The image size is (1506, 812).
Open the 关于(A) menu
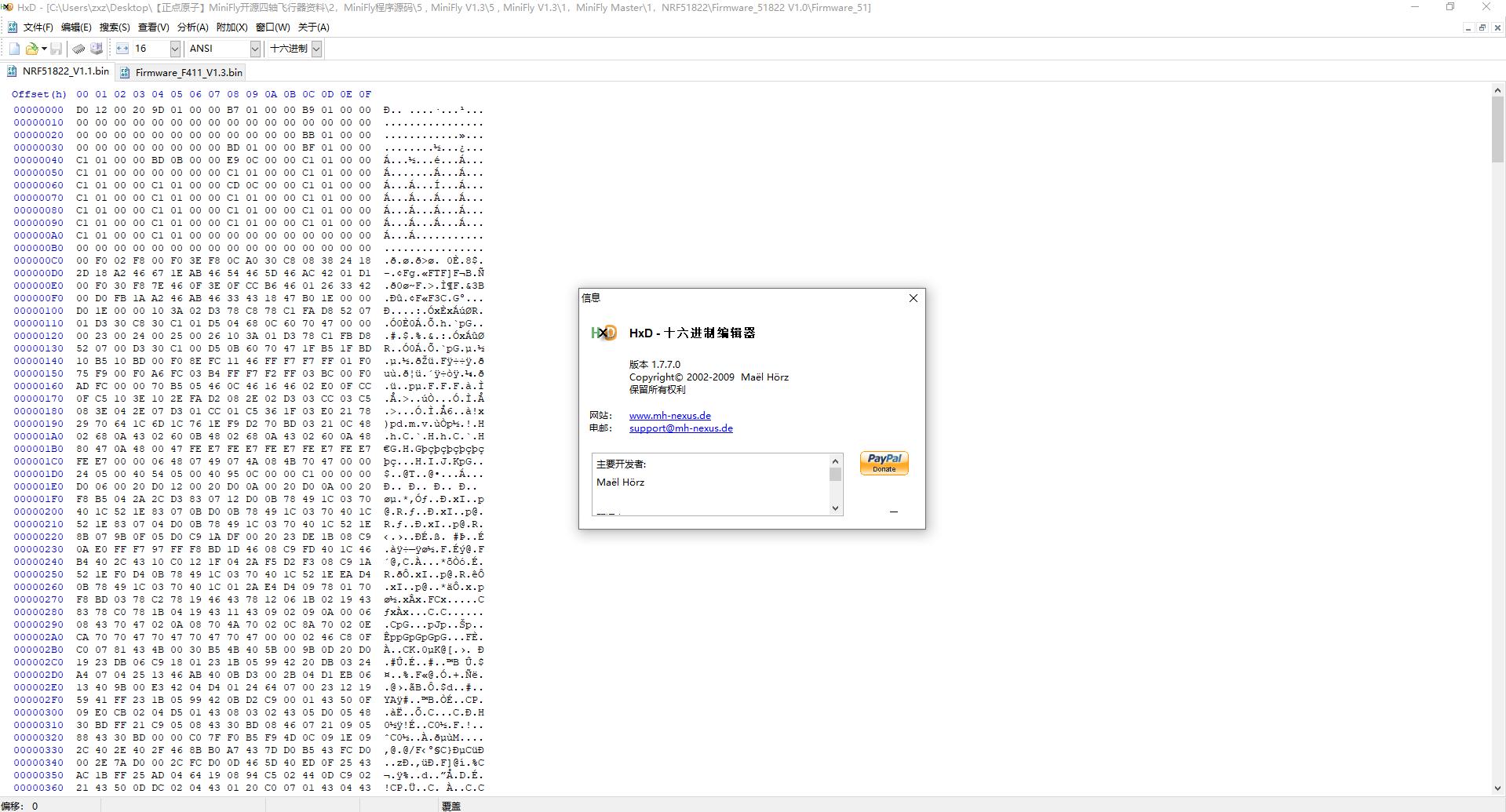point(313,27)
